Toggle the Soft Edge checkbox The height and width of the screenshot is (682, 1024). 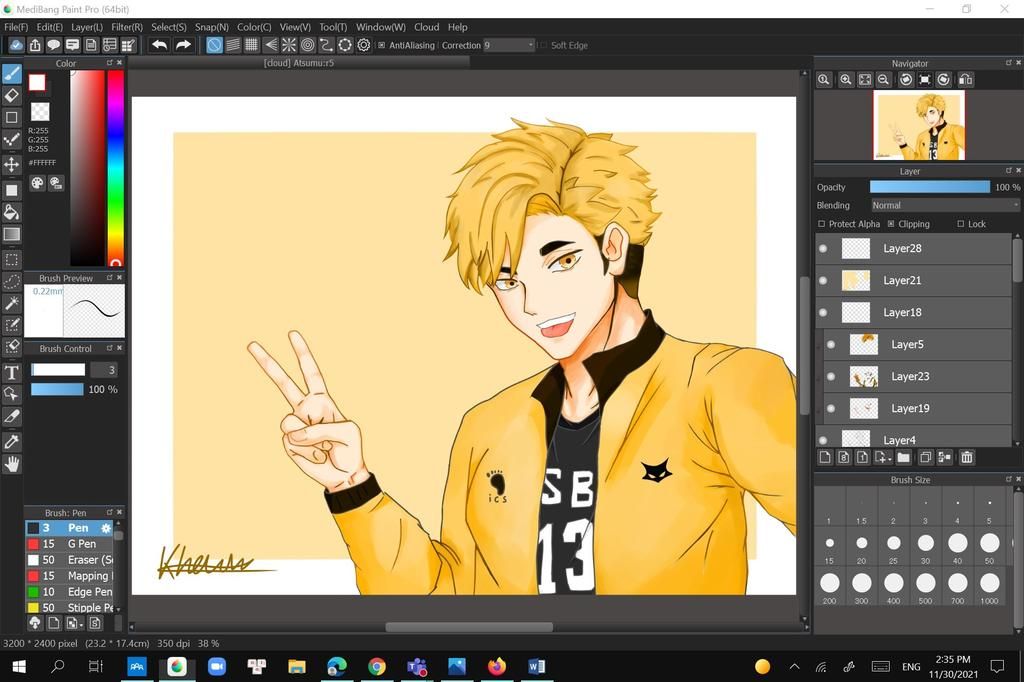coord(543,45)
